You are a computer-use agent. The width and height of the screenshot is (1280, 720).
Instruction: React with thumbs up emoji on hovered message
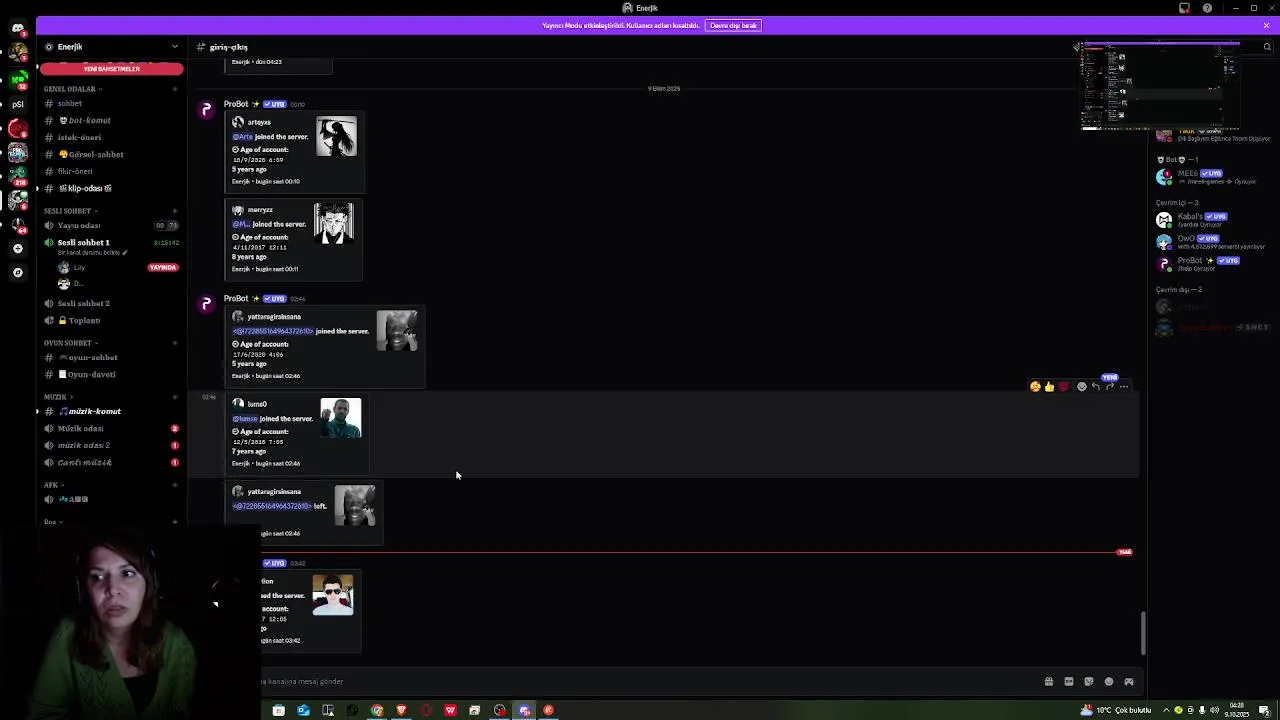coord(1049,386)
